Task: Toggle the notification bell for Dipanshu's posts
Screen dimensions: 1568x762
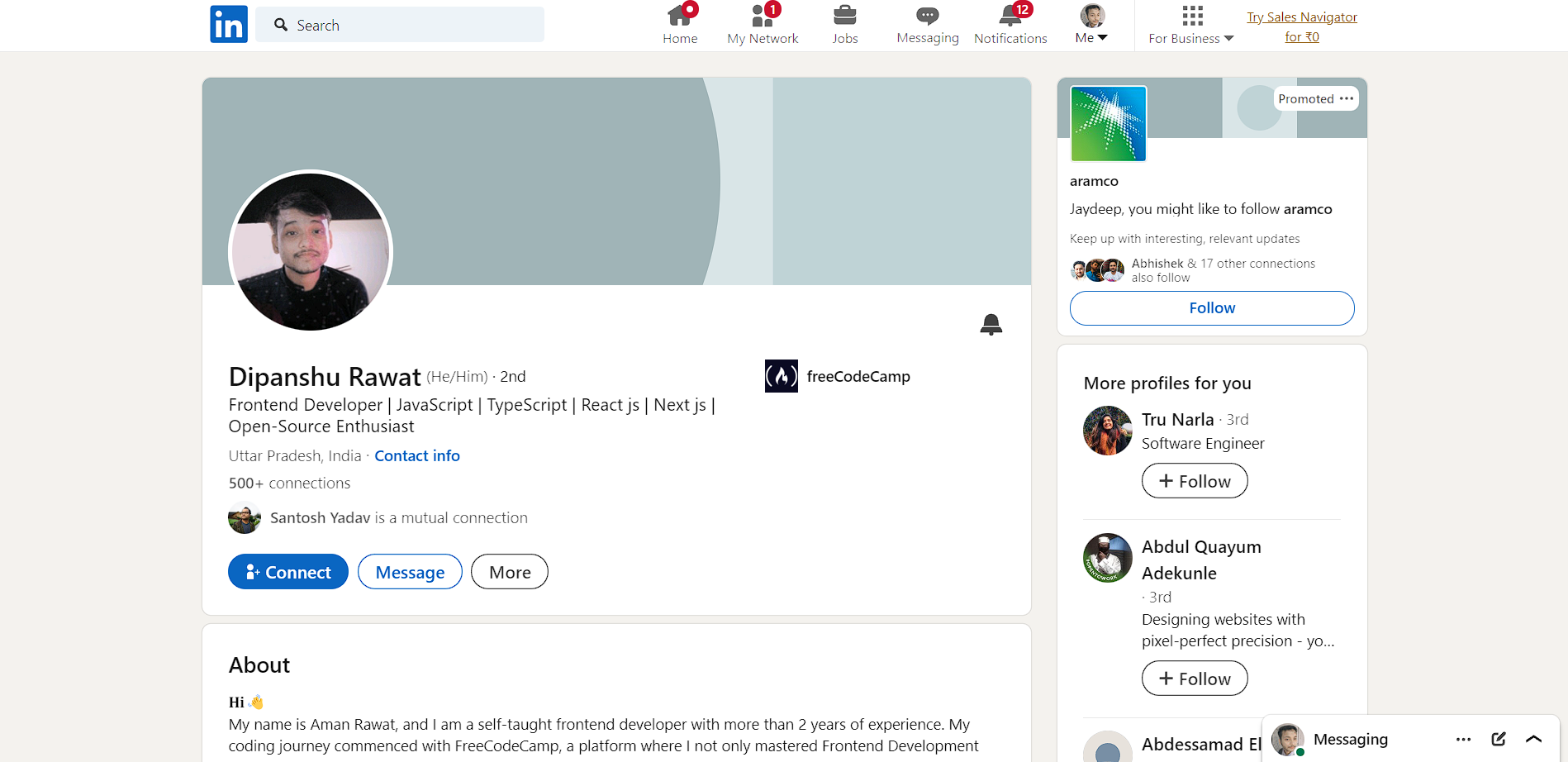Action: point(991,324)
